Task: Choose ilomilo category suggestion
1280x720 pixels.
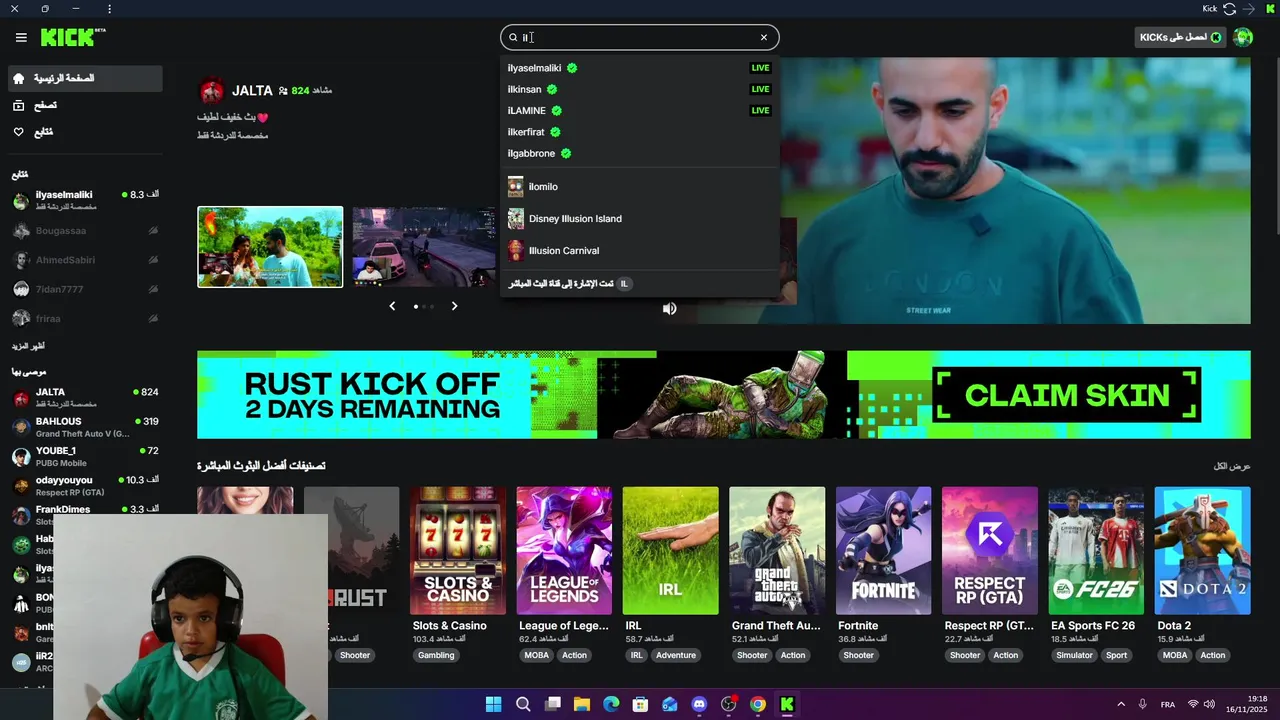Action: click(639, 186)
